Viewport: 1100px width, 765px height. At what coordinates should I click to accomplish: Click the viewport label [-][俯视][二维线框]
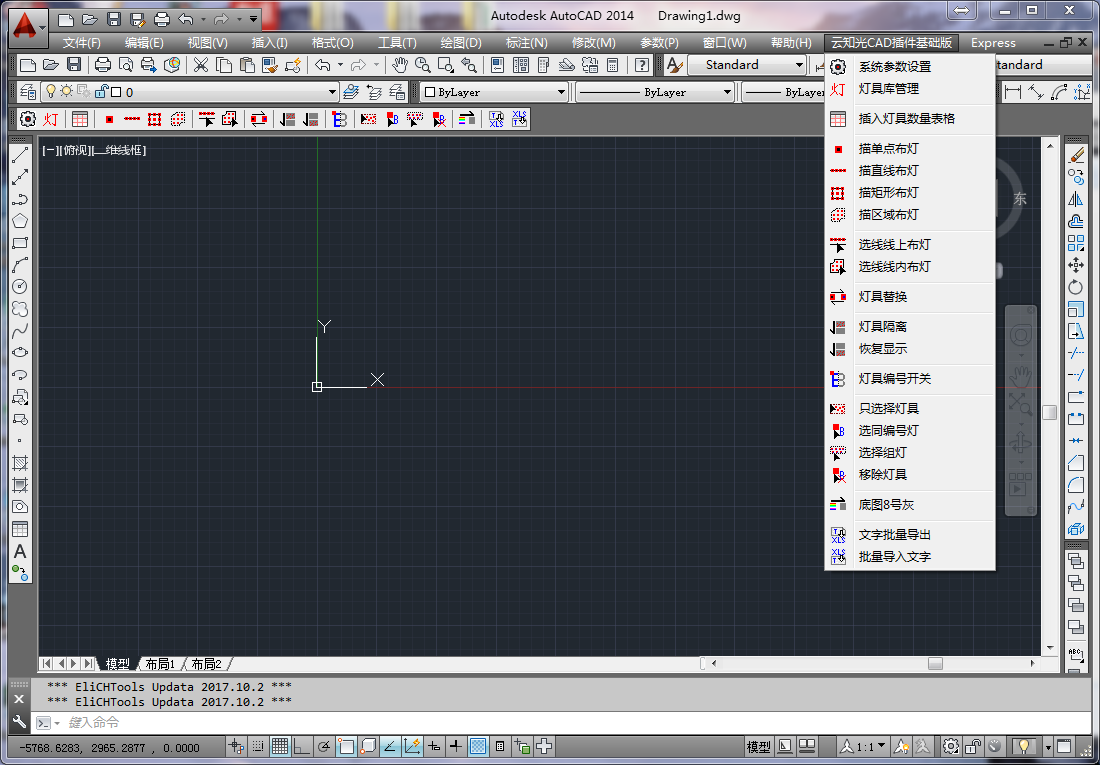point(94,150)
